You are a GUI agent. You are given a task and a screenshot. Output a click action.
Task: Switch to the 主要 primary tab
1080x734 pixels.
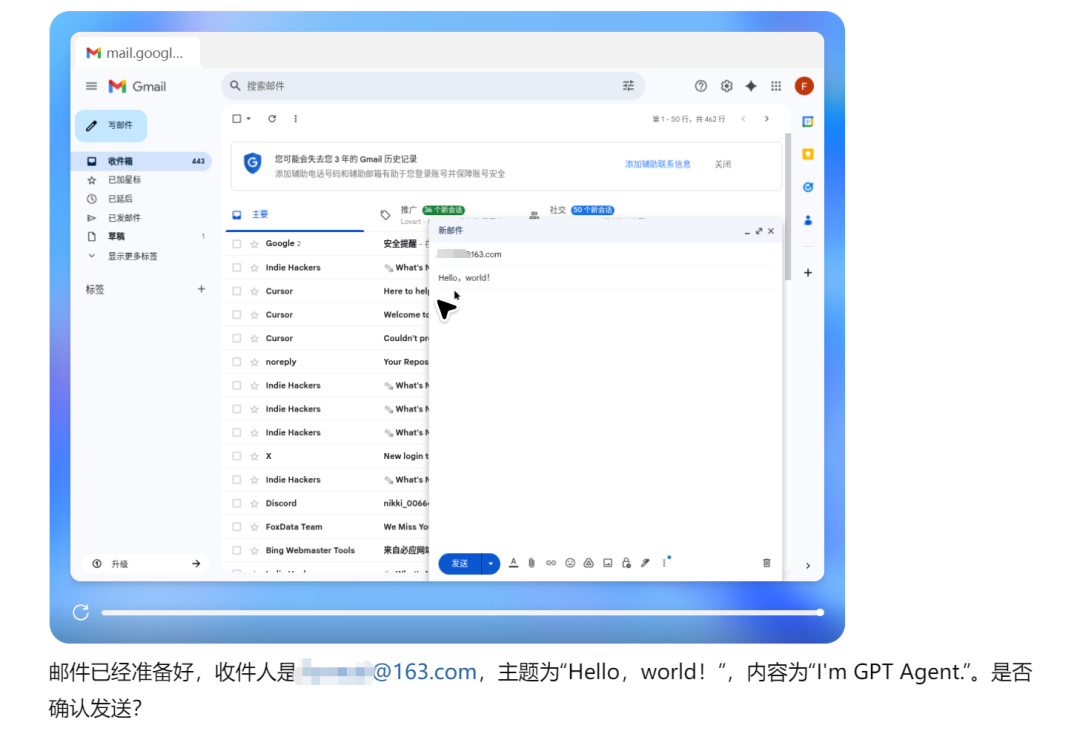point(295,215)
